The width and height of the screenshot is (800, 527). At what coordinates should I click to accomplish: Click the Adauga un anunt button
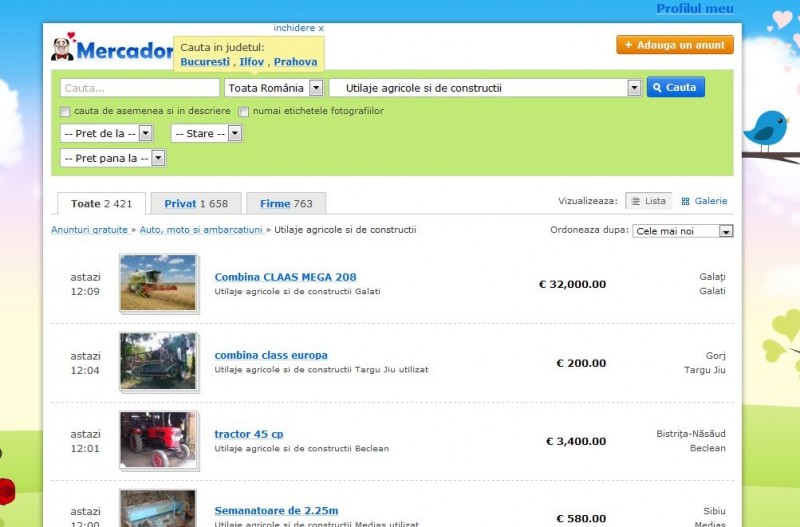675,45
